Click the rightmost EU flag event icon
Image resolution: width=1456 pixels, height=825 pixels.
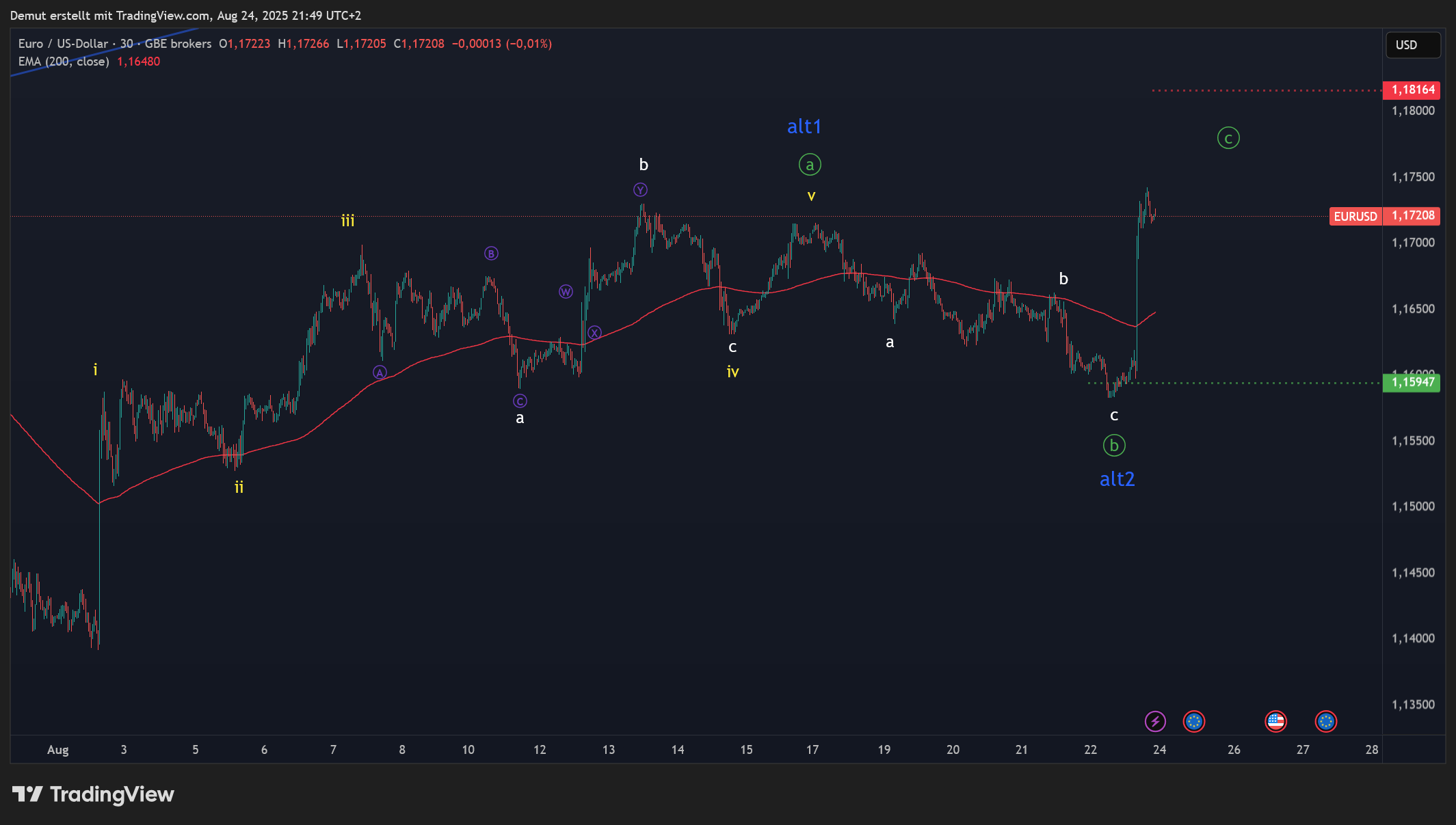click(1325, 721)
